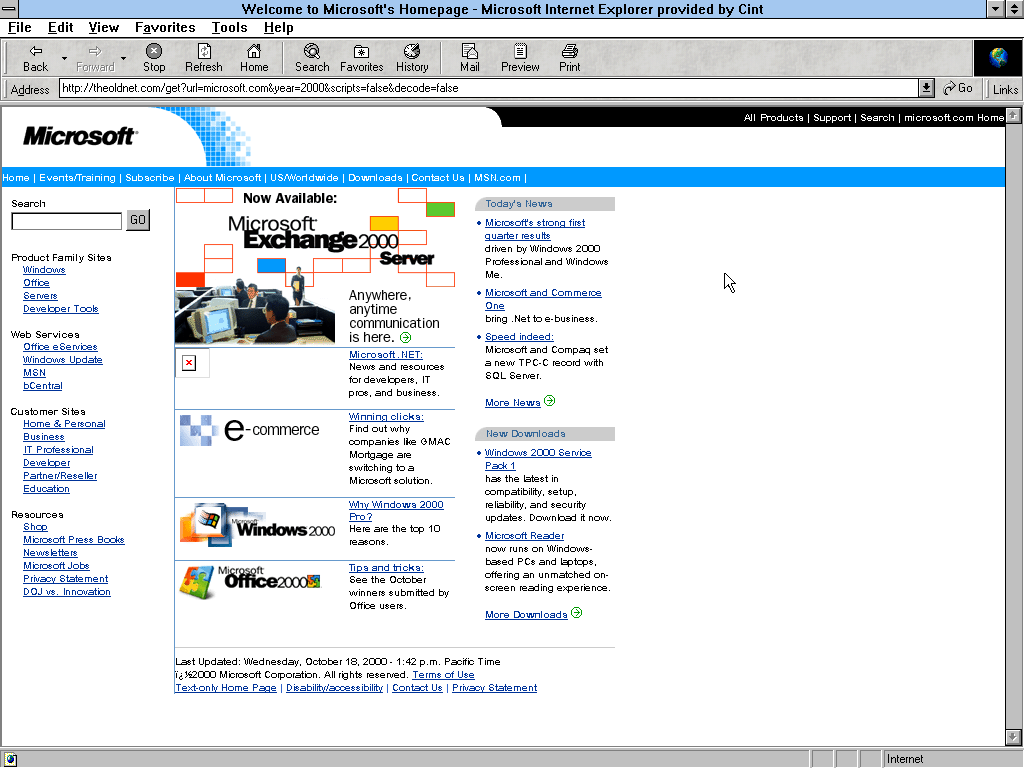Click the scrollbar up arrow
This screenshot has width=1024, height=768.
coord(1013,116)
